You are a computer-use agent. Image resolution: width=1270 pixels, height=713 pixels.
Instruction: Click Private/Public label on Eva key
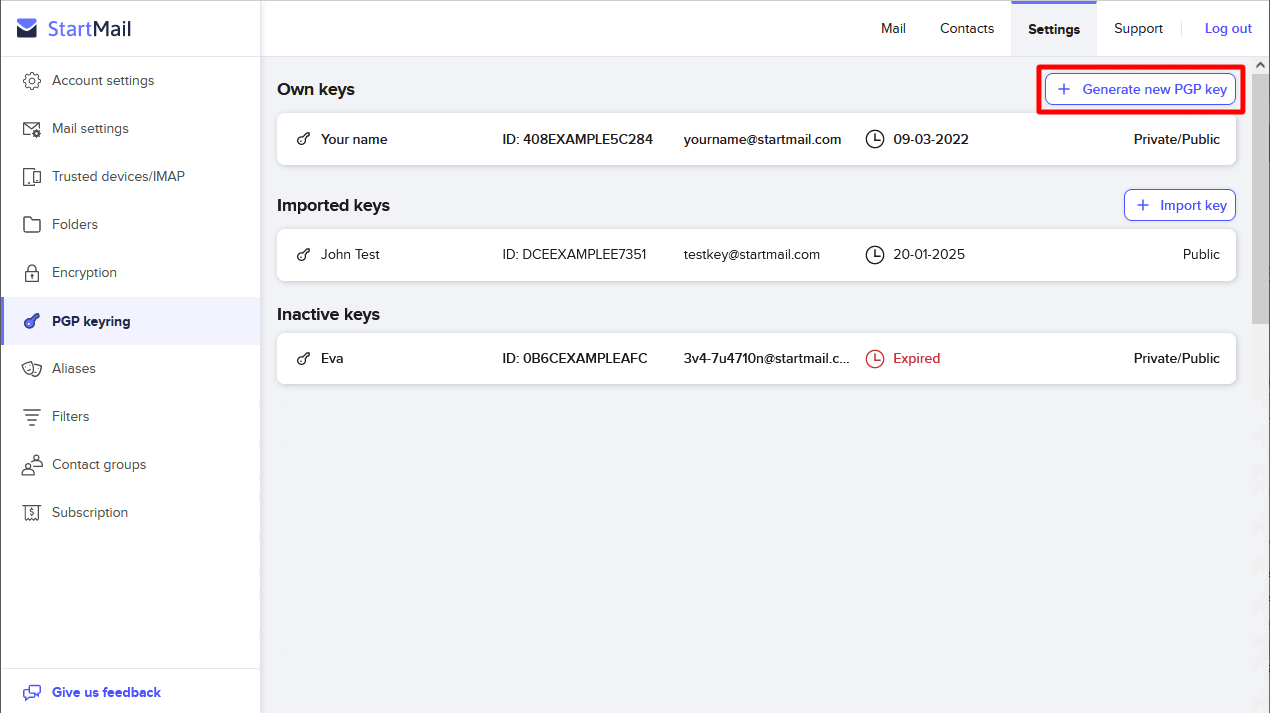1177,358
